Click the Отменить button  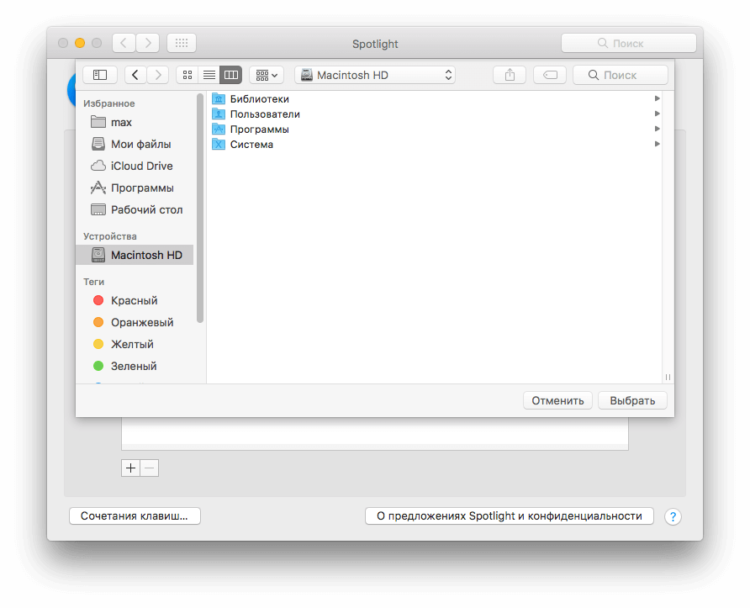tap(558, 400)
